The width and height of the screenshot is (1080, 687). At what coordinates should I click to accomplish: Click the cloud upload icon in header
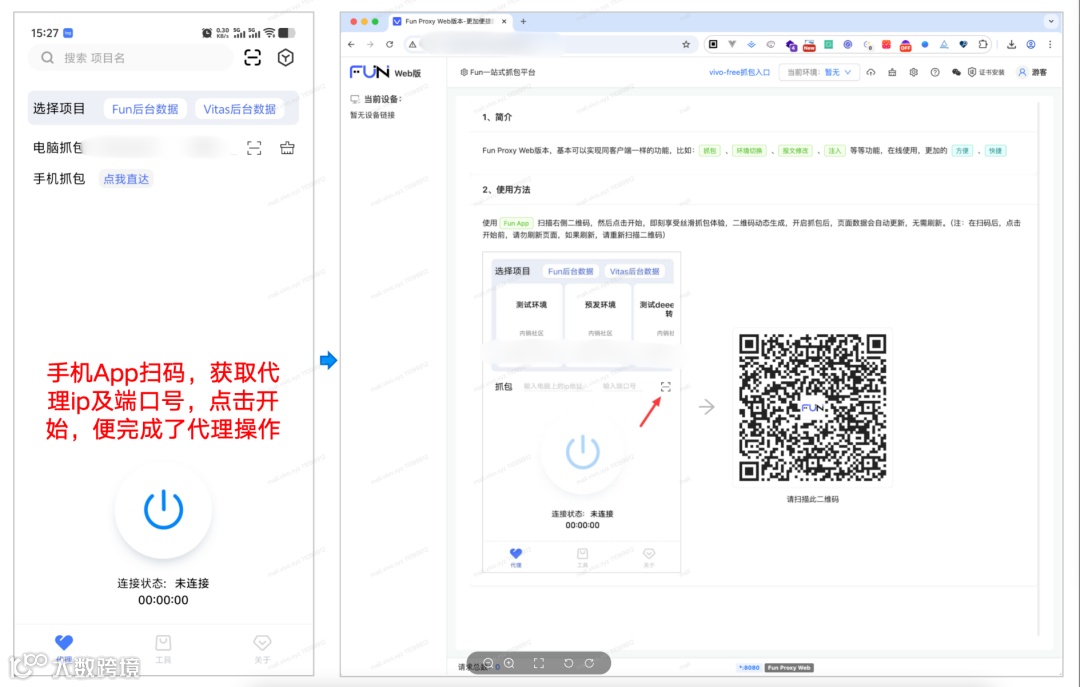(871, 72)
